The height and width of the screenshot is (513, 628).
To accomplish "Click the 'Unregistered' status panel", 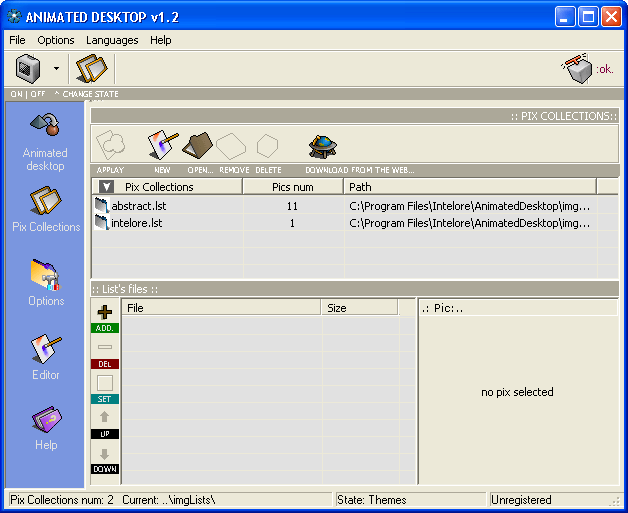I will (x=554, y=500).
